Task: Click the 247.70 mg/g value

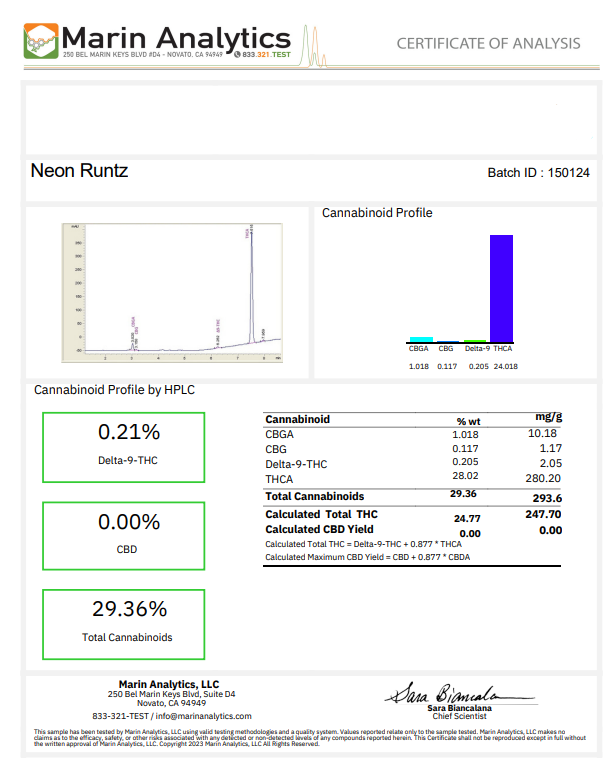Action: click(x=543, y=514)
